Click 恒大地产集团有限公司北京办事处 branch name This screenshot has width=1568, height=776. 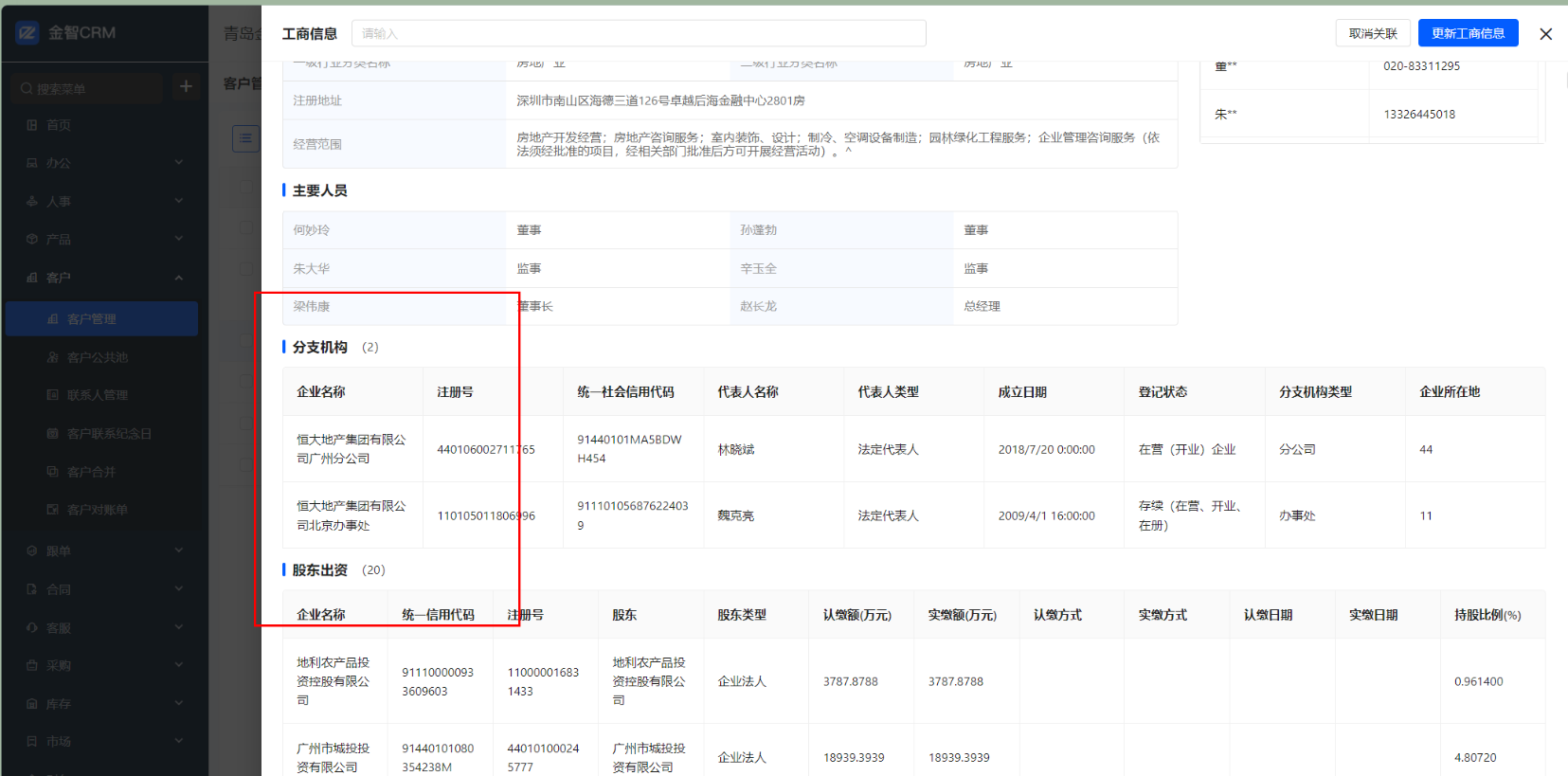click(351, 515)
